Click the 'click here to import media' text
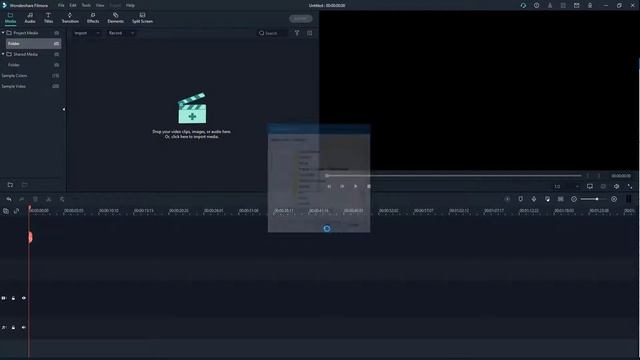This screenshot has width=640, height=360. 191,137
